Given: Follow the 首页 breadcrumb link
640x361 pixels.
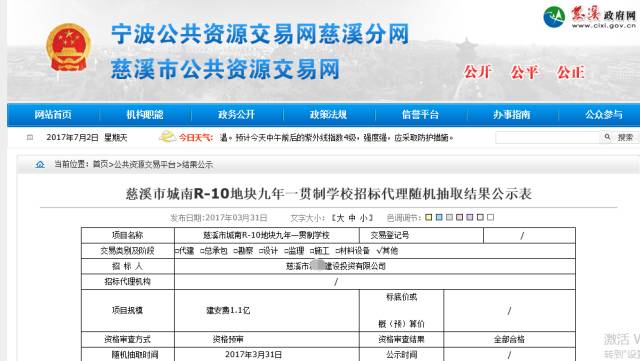Looking at the screenshot, I should coord(100,165).
